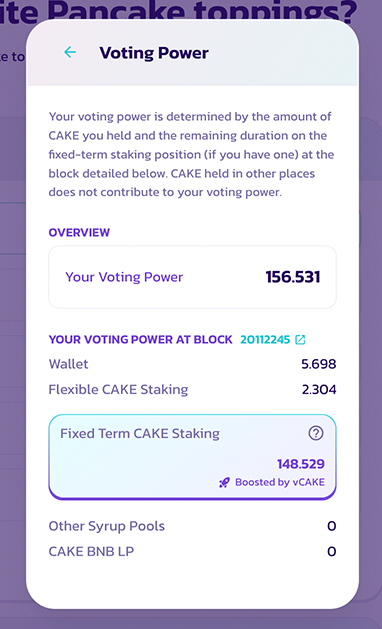Click the rocket icon beside Boosted by vCAKE
The height and width of the screenshot is (629, 382).
click(224, 482)
